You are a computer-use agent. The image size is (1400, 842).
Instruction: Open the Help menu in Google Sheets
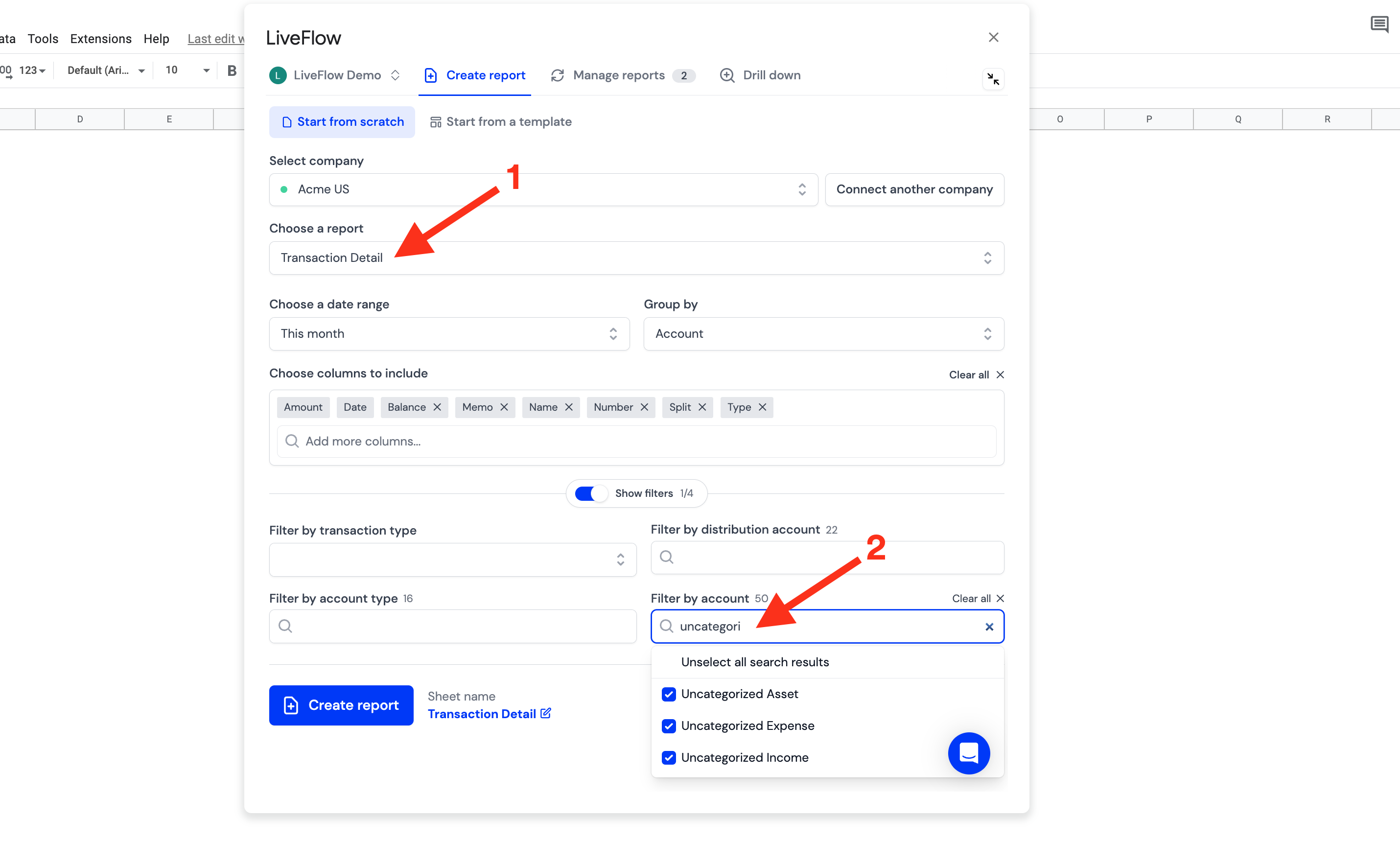click(x=156, y=39)
